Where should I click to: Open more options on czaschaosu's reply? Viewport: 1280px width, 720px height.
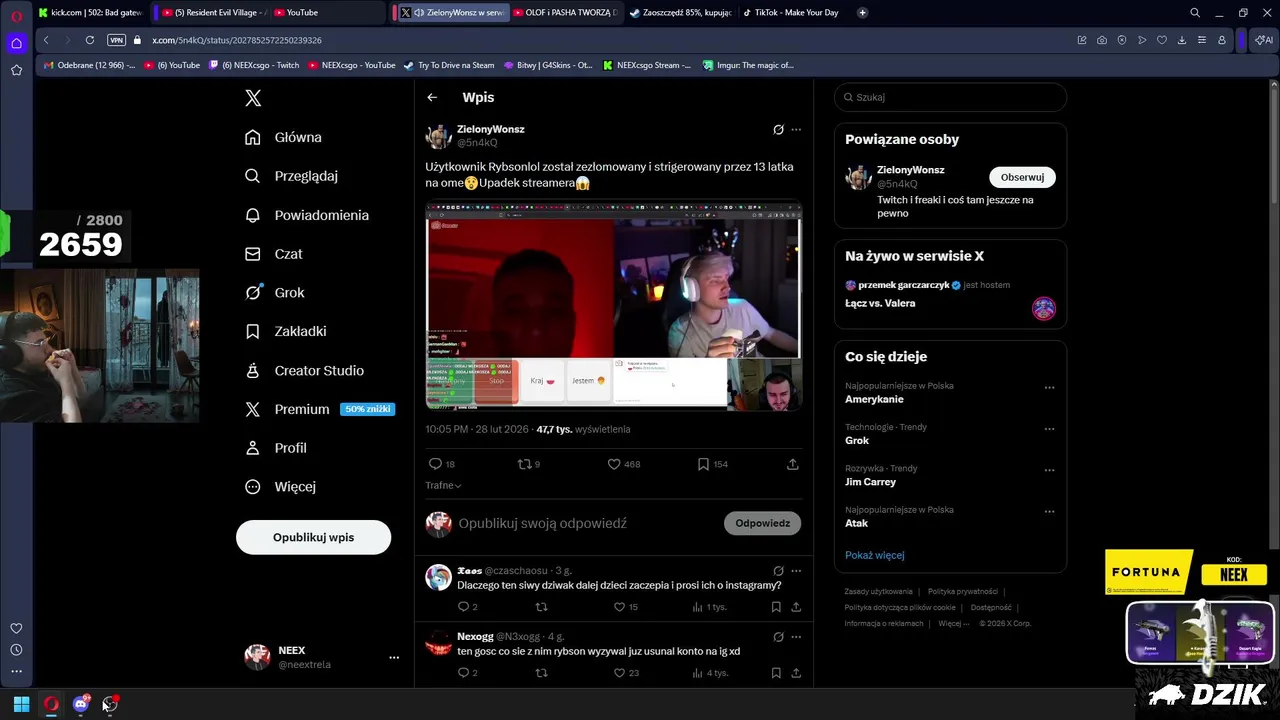tap(796, 570)
